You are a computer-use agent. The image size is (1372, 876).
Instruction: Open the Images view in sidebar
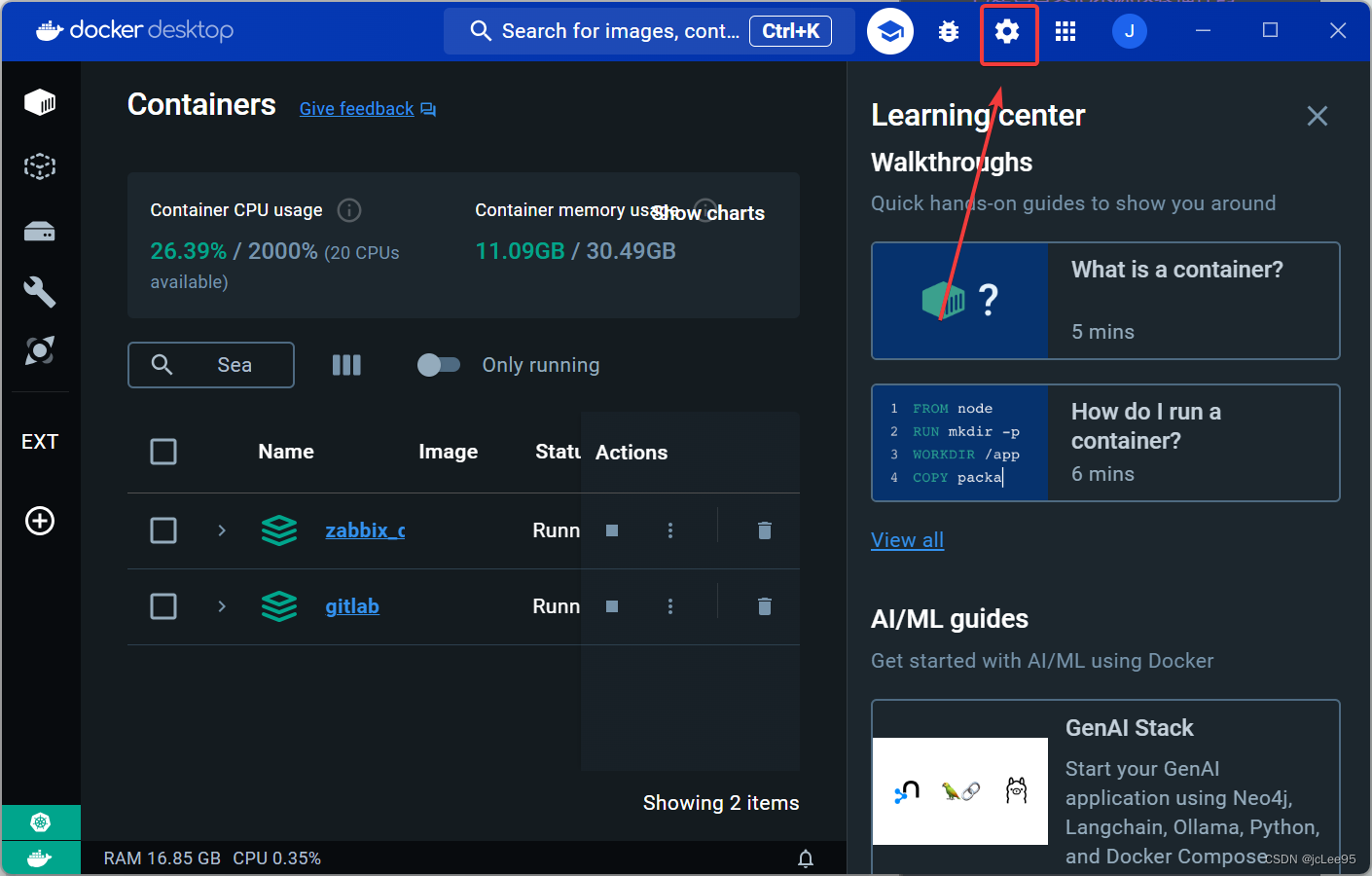[40, 166]
